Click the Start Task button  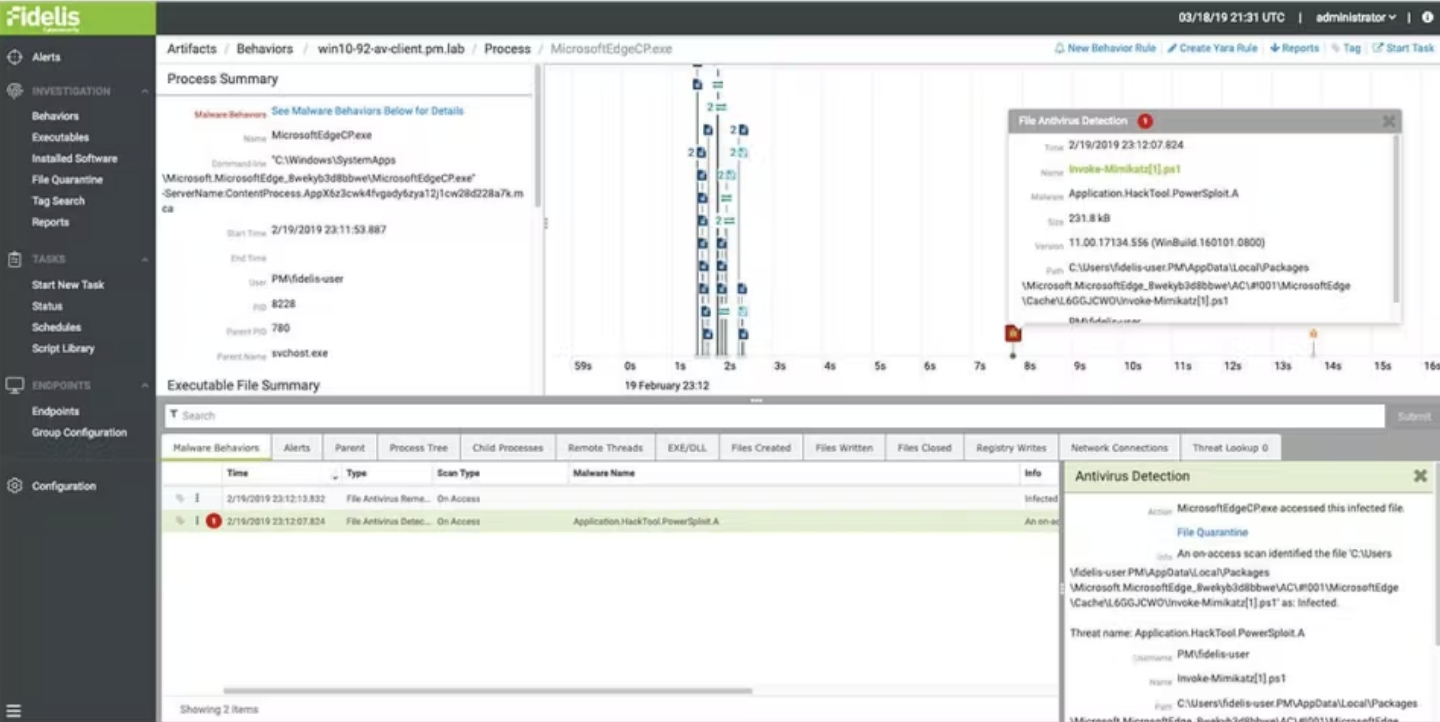1404,48
